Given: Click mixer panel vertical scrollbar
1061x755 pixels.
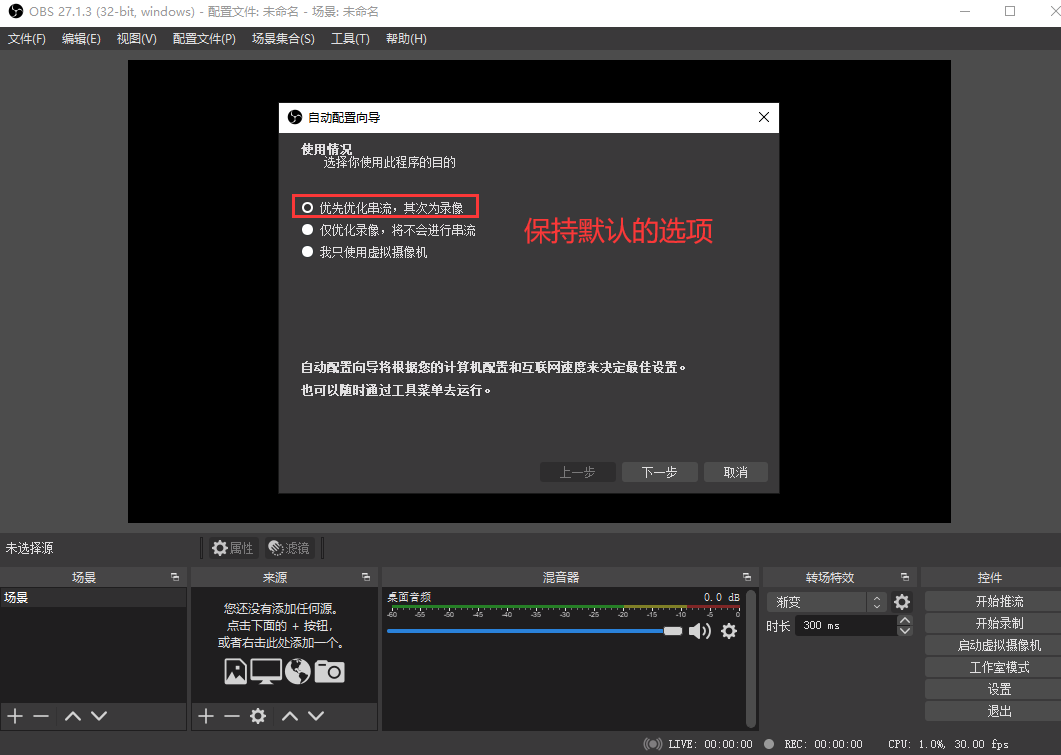Looking at the screenshot, I should coord(750,658).
